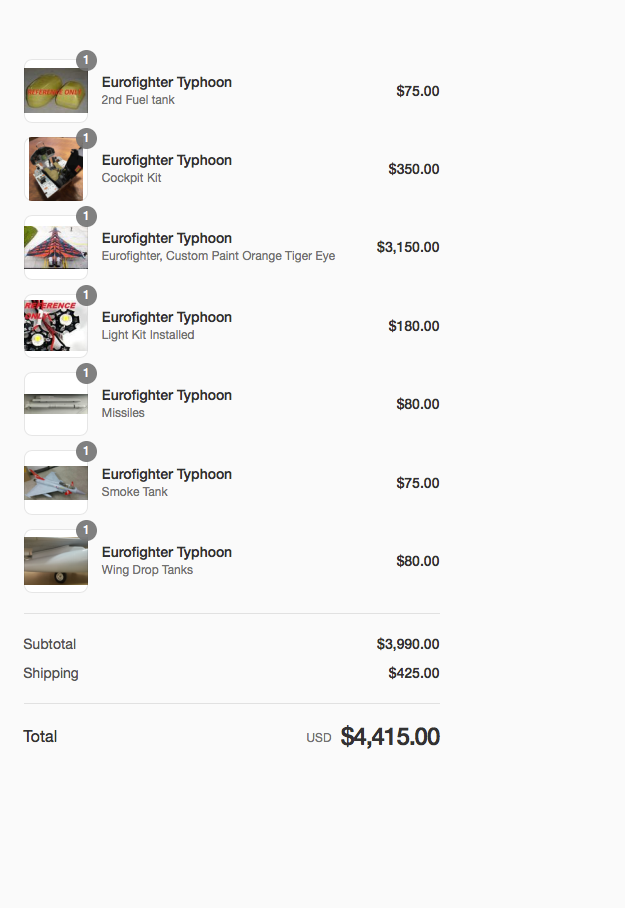
Task: Click the 2nd Fuel tank product thumbnail
Action: click(56, 91)
